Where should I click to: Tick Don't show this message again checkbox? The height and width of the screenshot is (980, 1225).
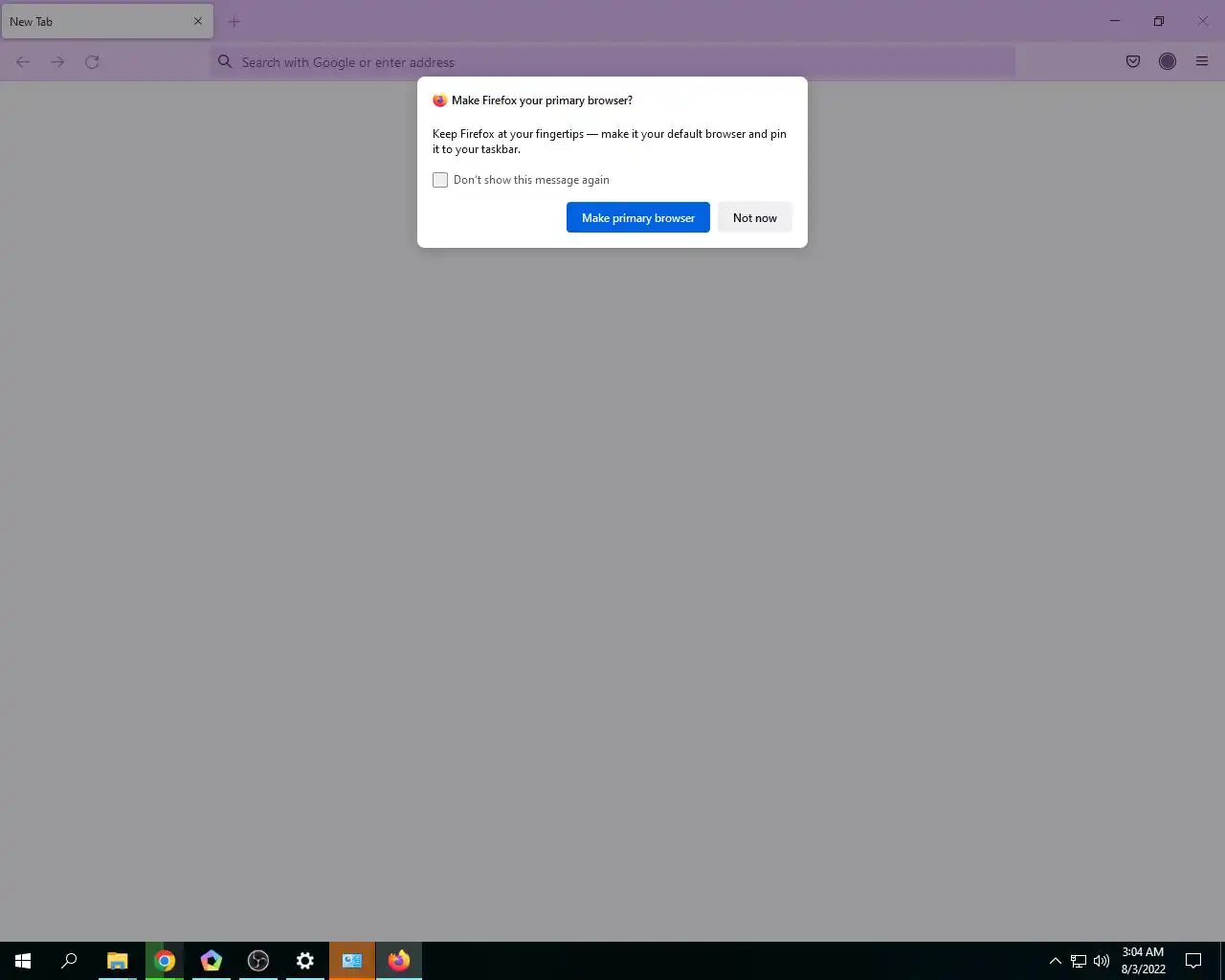(440, 180)
